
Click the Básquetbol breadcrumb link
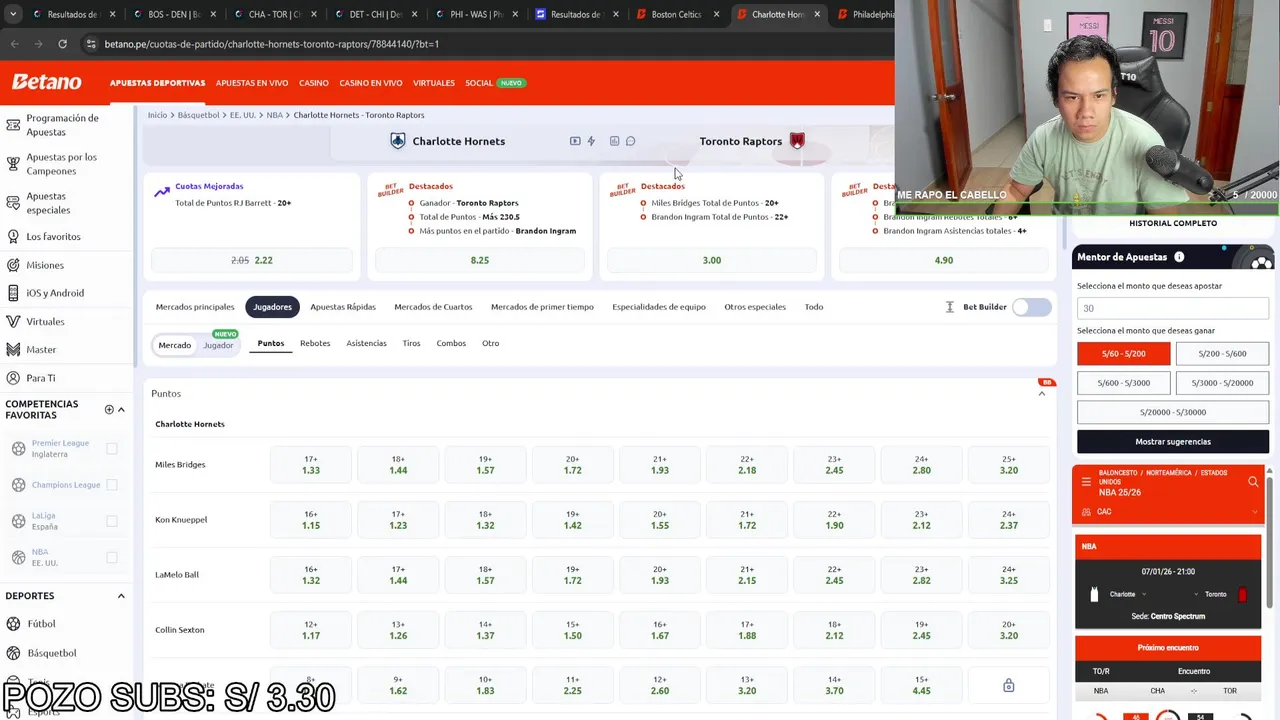click(x=198, y=115)
